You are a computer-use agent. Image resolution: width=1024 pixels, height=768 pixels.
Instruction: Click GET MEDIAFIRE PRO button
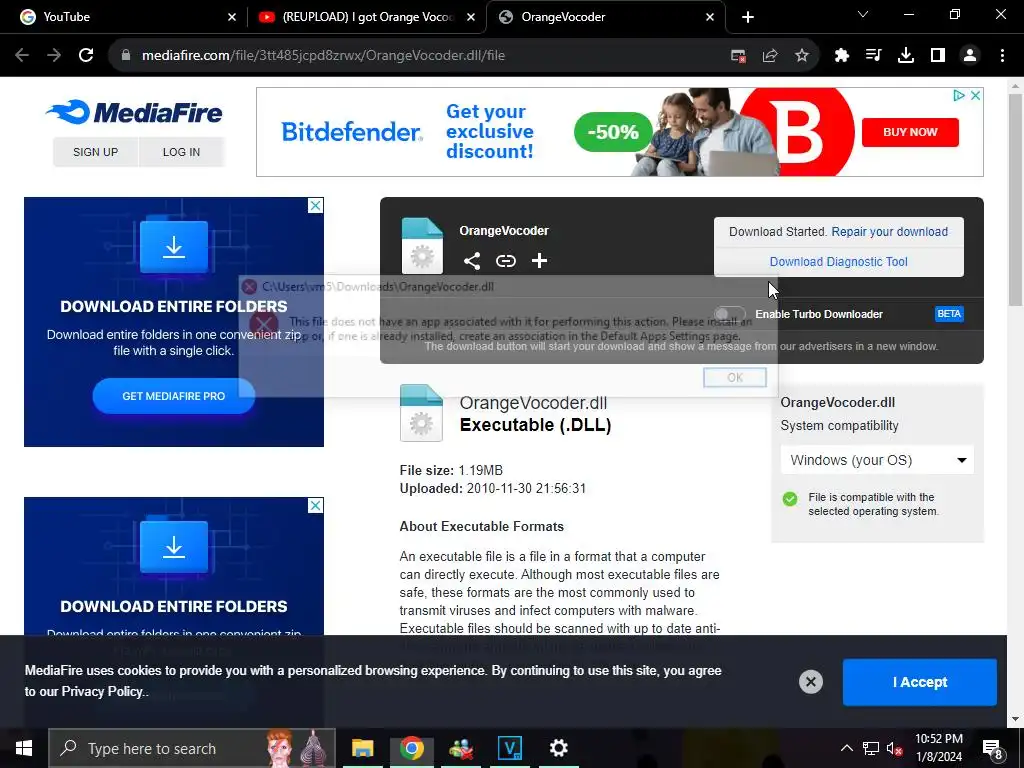pos(174,396)
